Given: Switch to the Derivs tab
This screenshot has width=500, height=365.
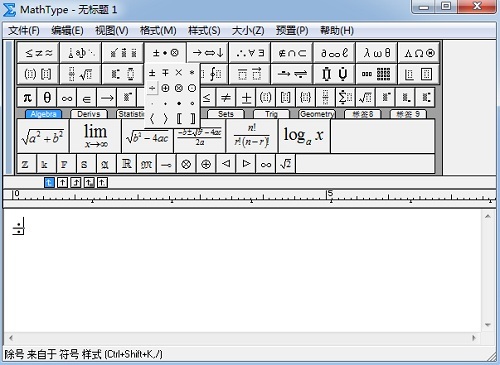Looking at the screenshot, I should click(x=89, y=114).
